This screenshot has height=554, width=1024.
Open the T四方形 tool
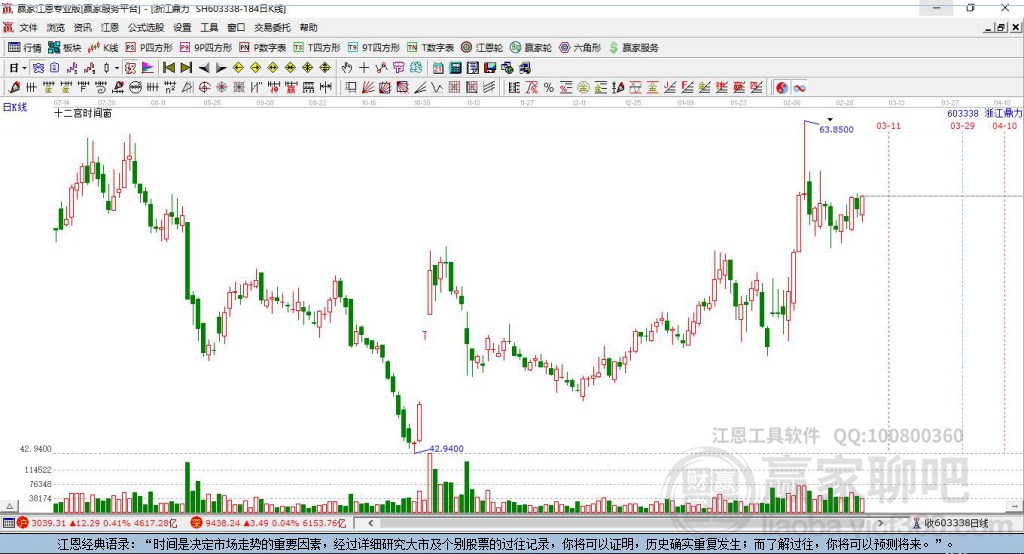pos(317,48)
